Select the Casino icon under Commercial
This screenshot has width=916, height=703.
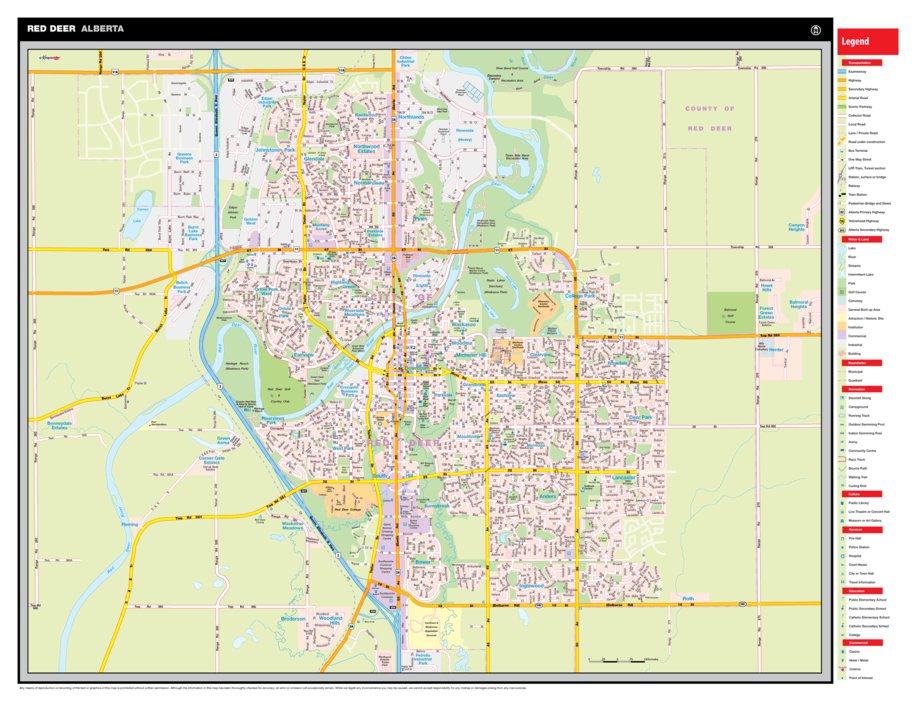point(841,651)
